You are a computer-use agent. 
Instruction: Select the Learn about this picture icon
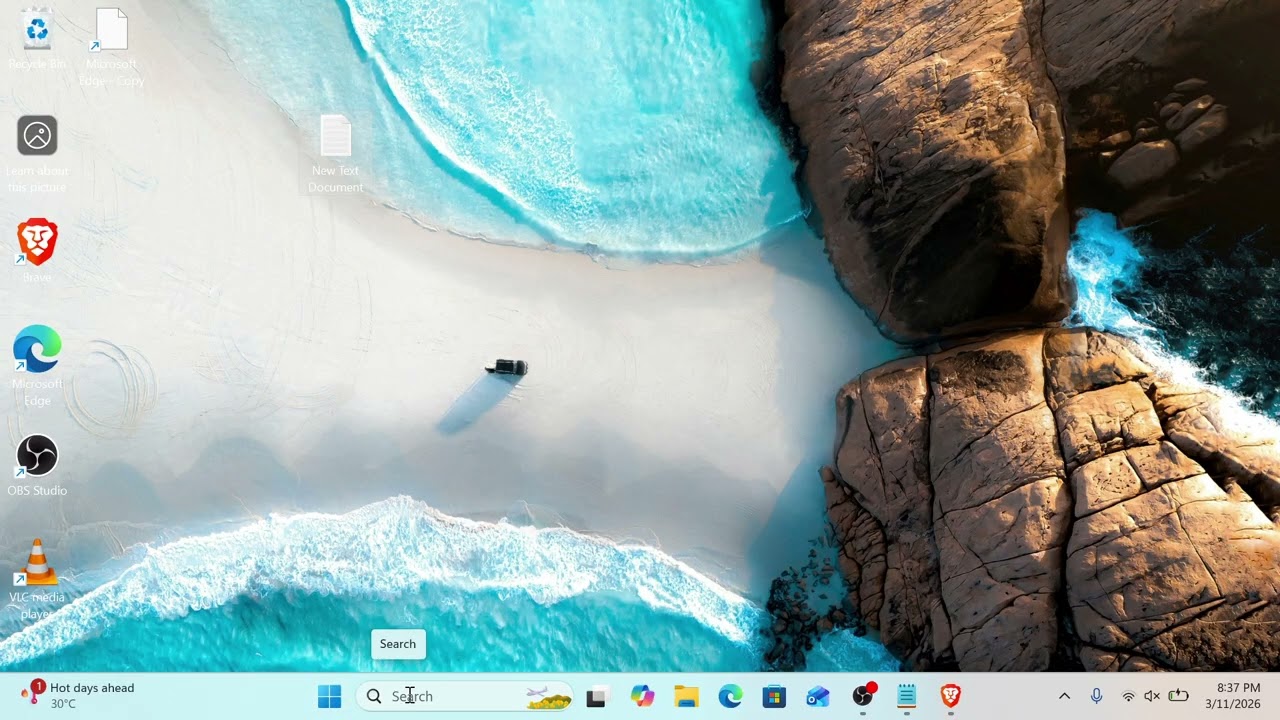(x=37, y=154)
